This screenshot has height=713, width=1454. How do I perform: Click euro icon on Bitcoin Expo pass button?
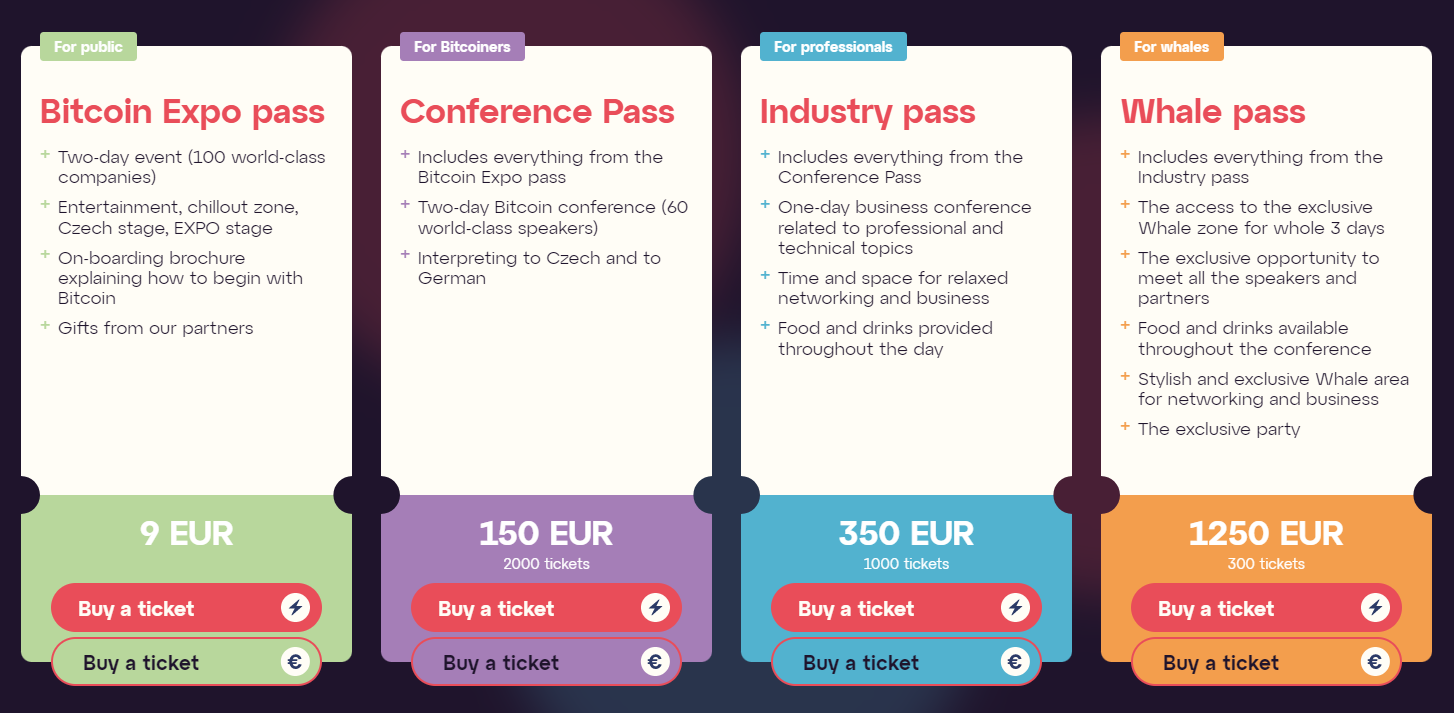pos(295,661)
